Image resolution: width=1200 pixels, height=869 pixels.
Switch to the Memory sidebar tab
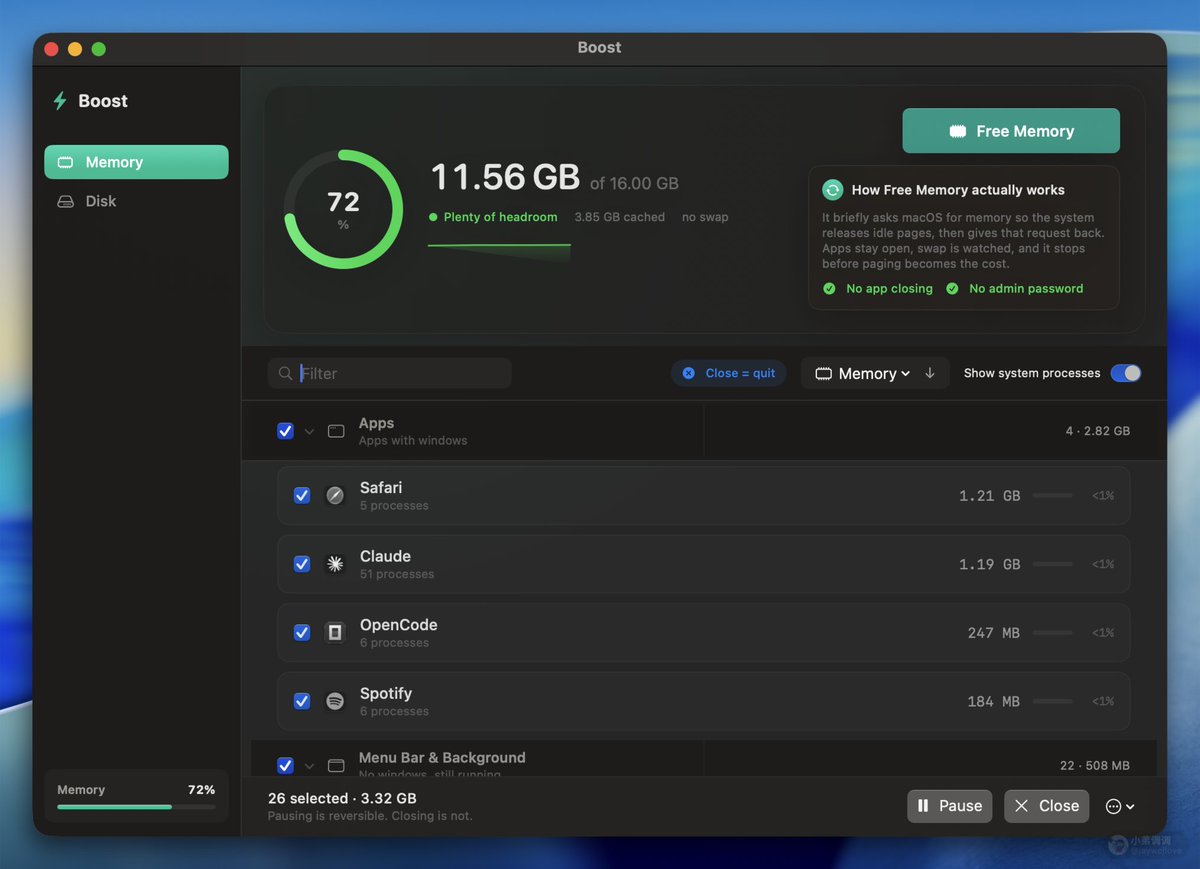[136, 162]
